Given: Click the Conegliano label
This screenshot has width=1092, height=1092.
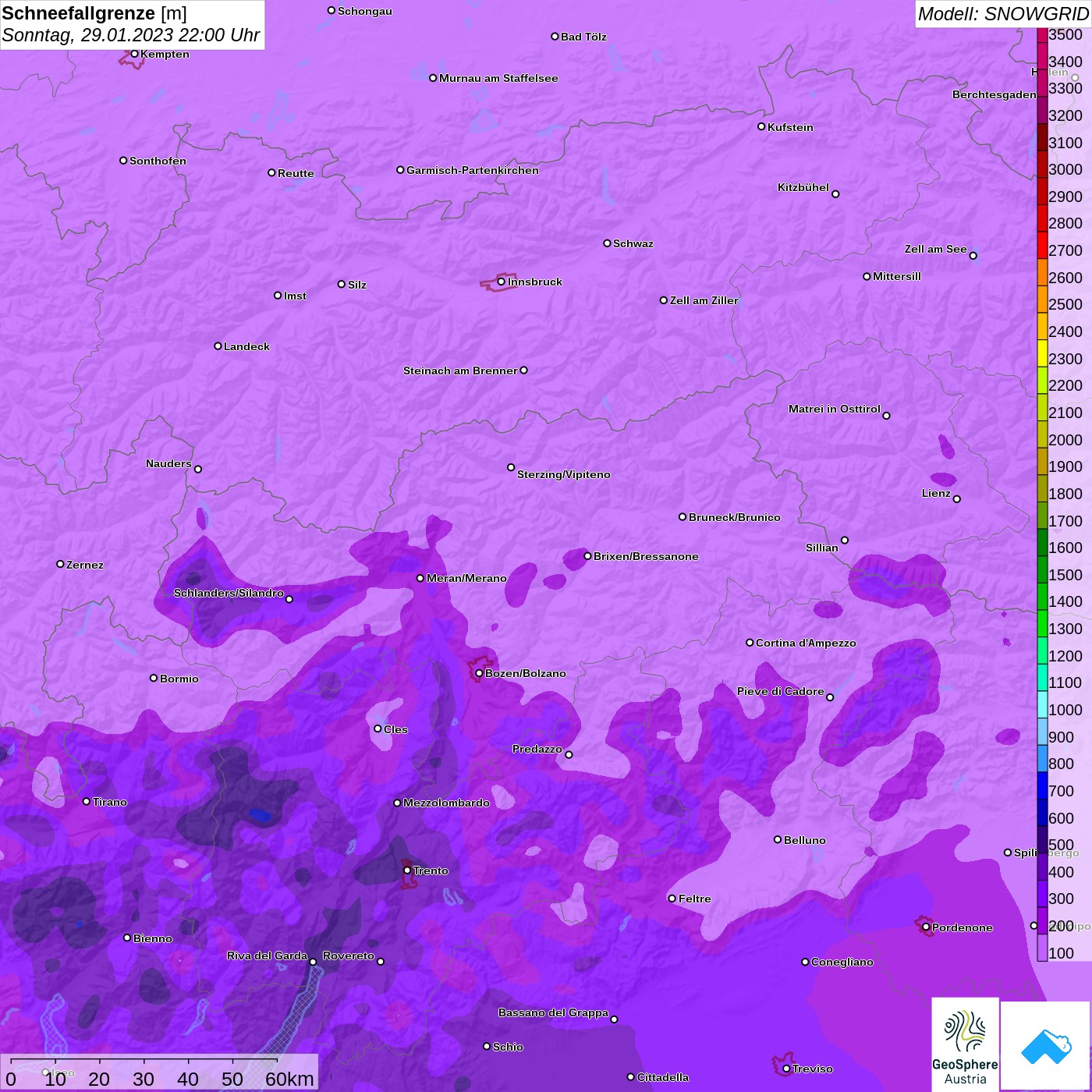Looking at the screenshot, I should pyautogui.click(x=842, y=962).
